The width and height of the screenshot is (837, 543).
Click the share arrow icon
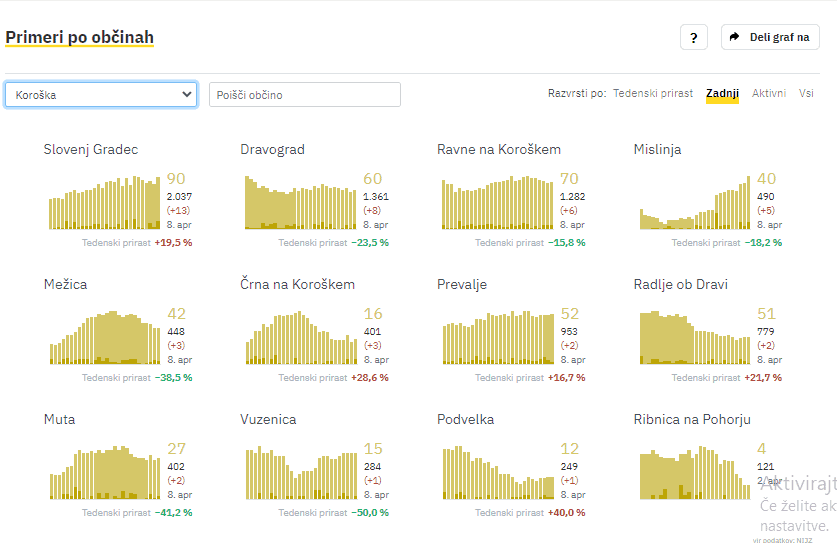point(735,37)
